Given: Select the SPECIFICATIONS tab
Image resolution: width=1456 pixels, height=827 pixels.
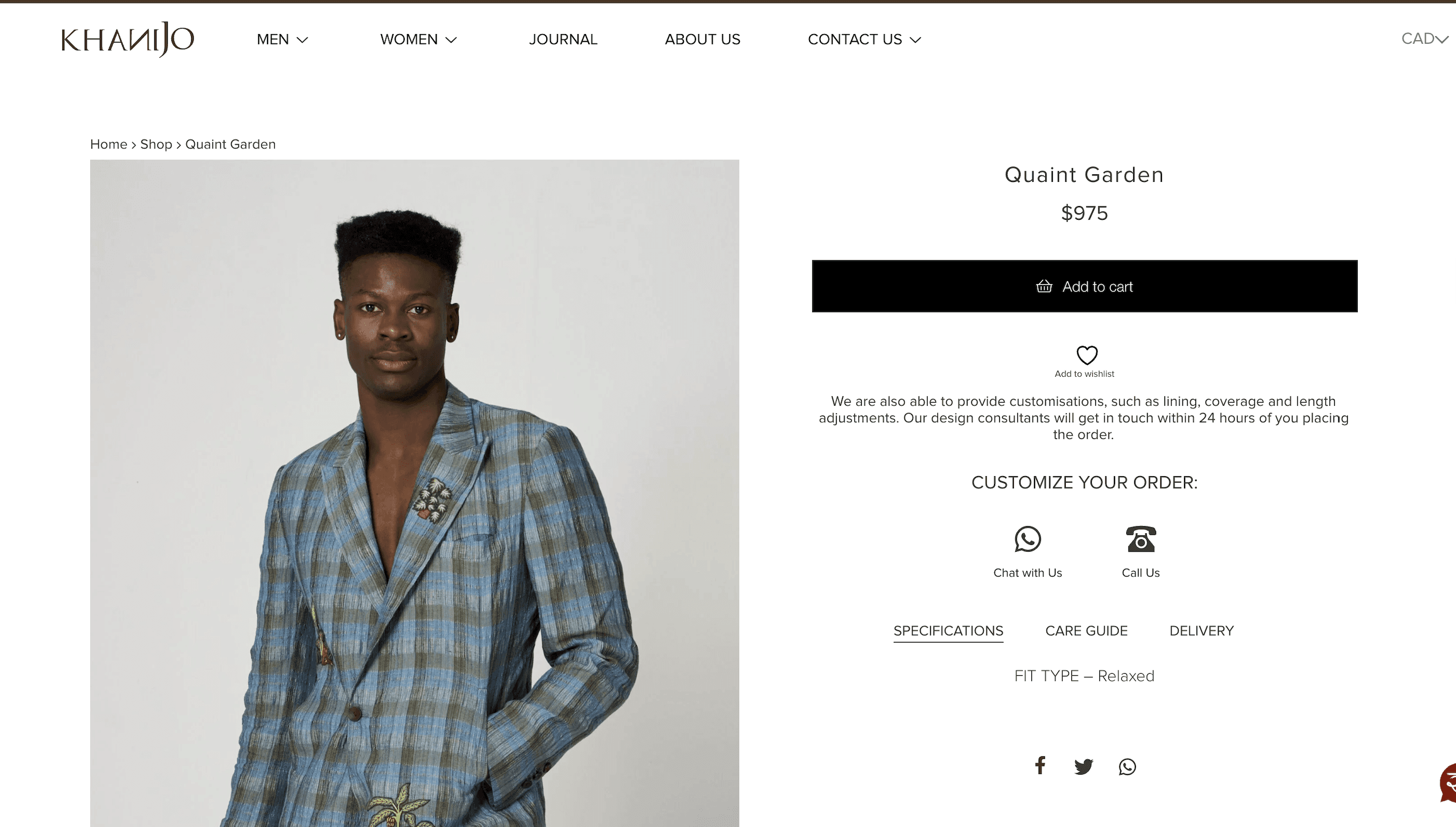Looking at the screenshot, I should click(948, 631).
